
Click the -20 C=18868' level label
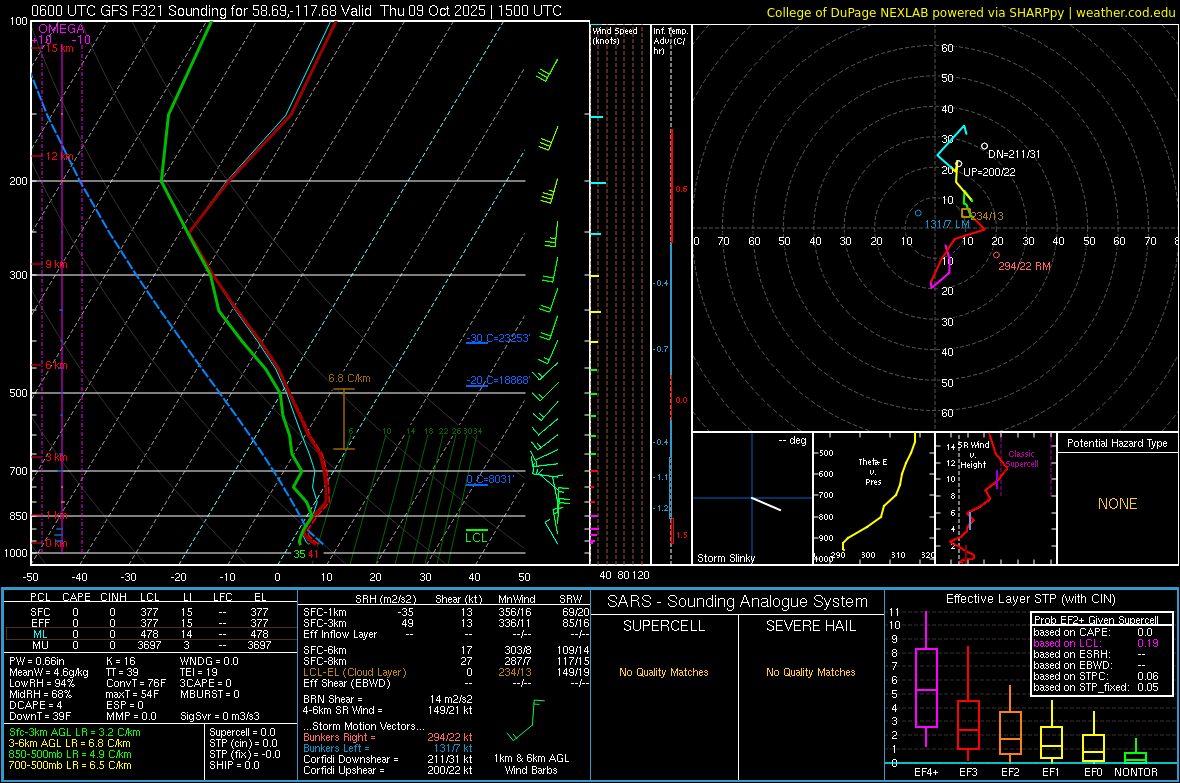(x=498, y=380)
